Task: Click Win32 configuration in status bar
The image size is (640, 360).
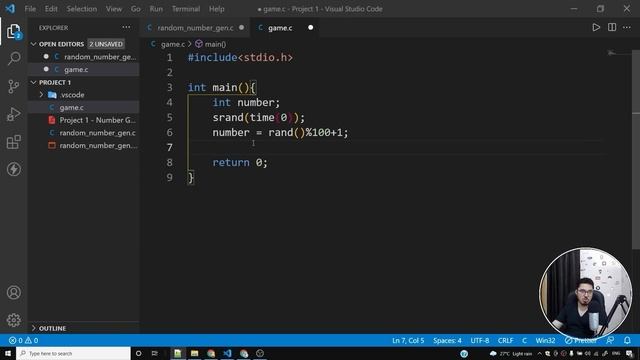Action: (x=545, y=340)
